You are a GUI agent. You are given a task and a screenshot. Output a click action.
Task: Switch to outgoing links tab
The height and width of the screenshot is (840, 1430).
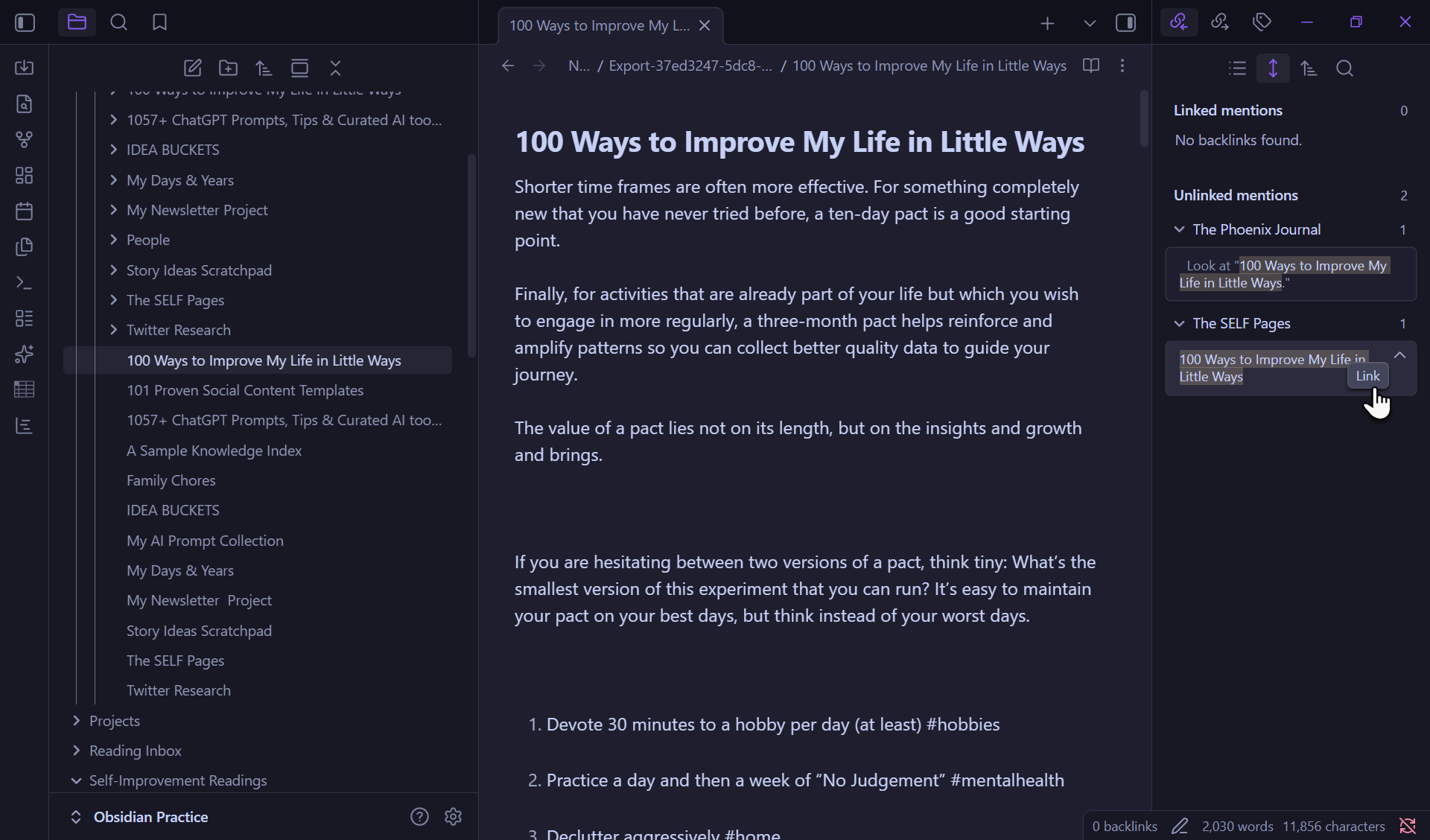click(x=1219, y=22)
